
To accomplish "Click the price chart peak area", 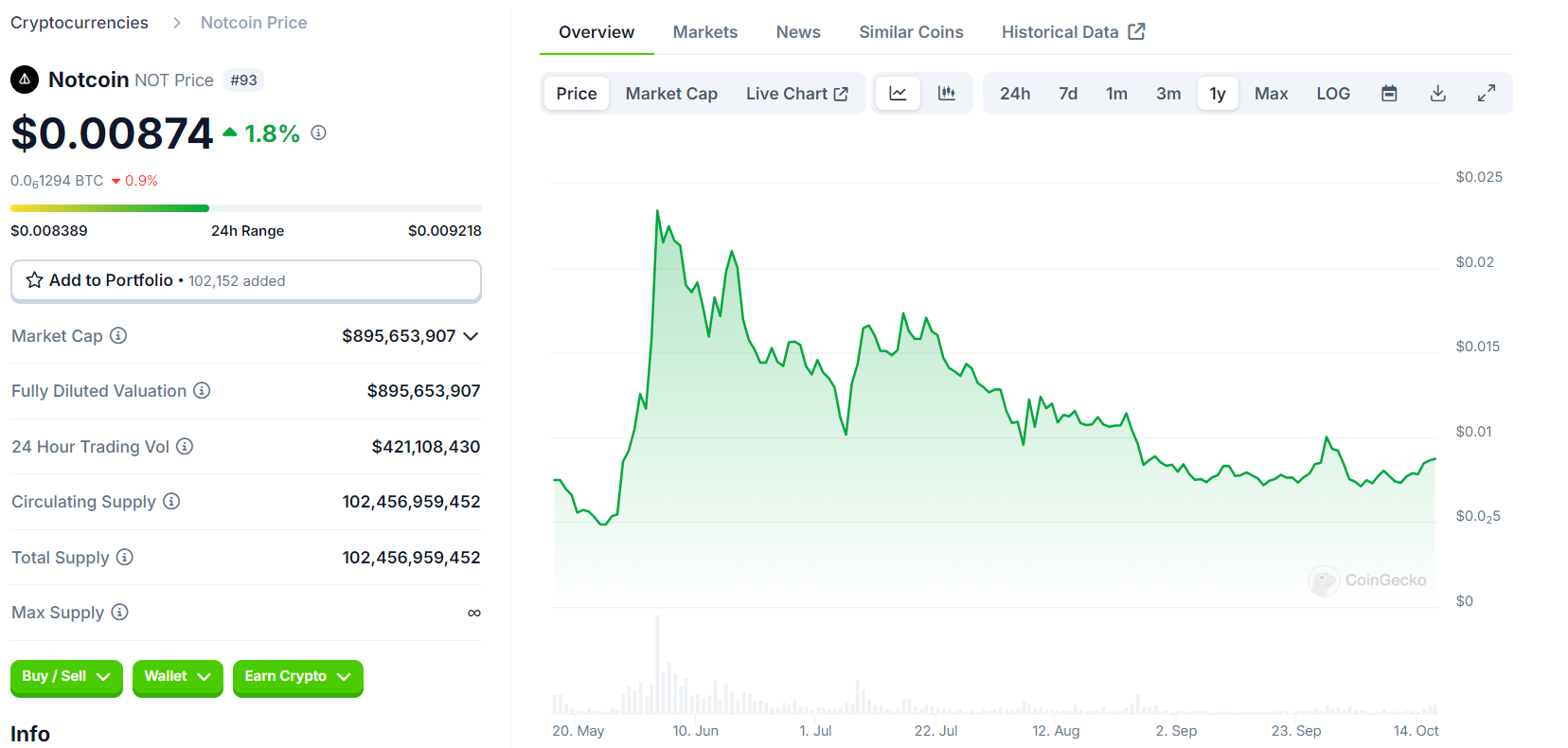I will click(658, 213).
